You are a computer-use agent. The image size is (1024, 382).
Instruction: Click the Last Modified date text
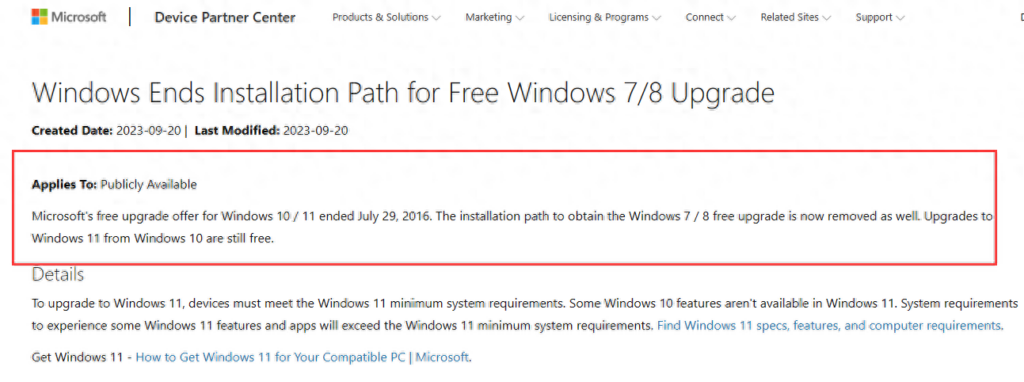[x=315, y=131]
